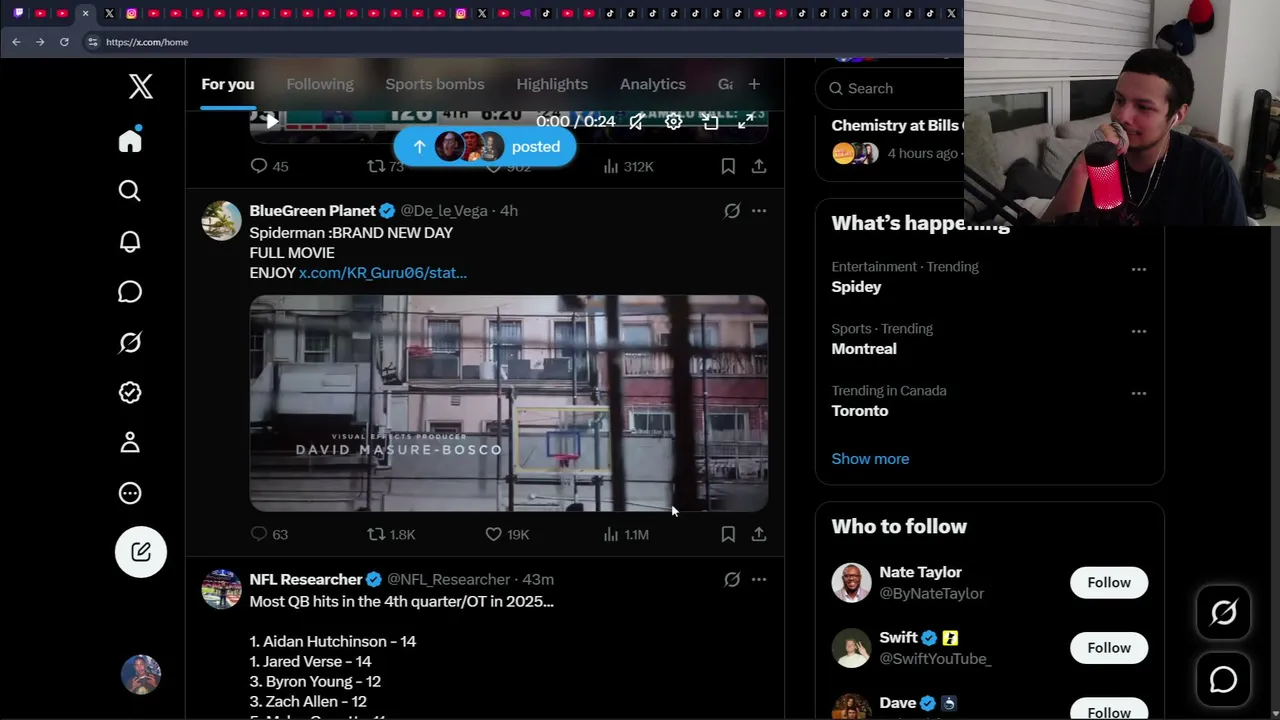Open the More circle menu in sidebar

(130, 493)
